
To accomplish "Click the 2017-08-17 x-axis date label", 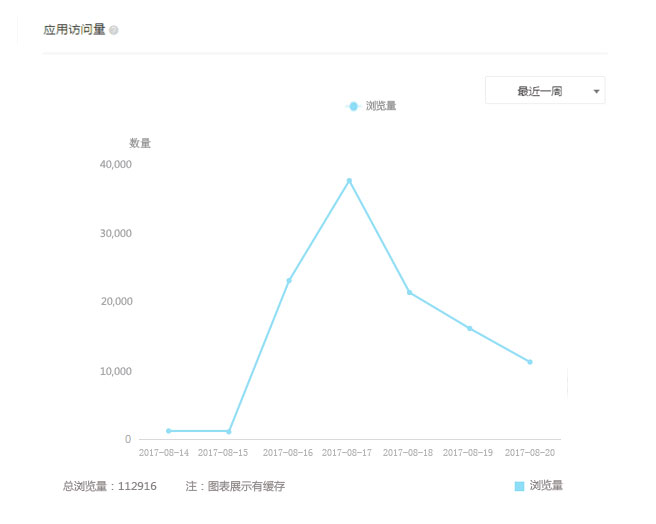I will click(347, 453).
